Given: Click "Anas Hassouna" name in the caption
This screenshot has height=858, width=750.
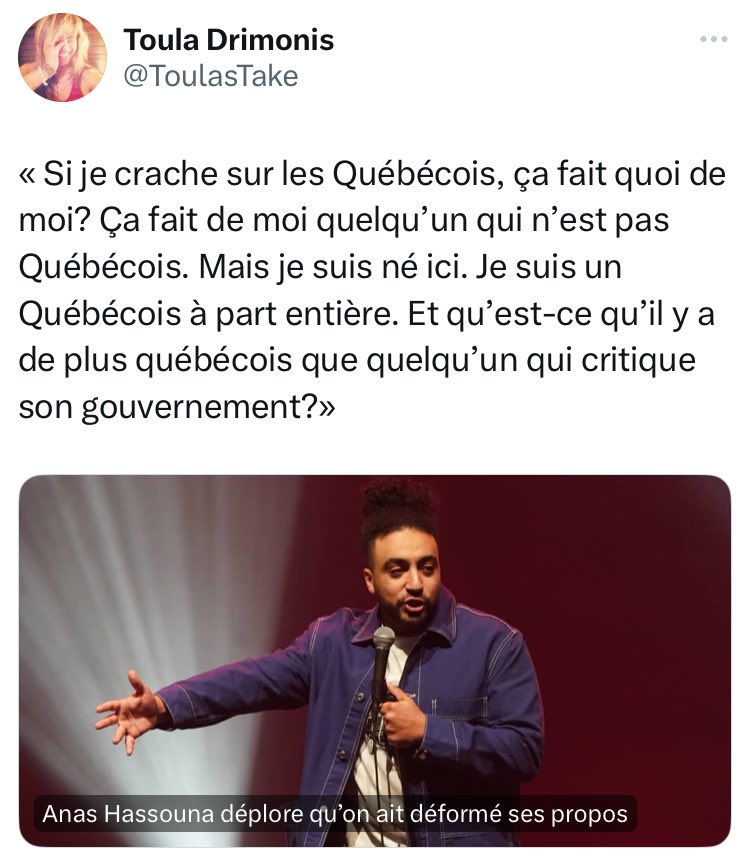Looking at the screenshot, I should tap(128, 814).
